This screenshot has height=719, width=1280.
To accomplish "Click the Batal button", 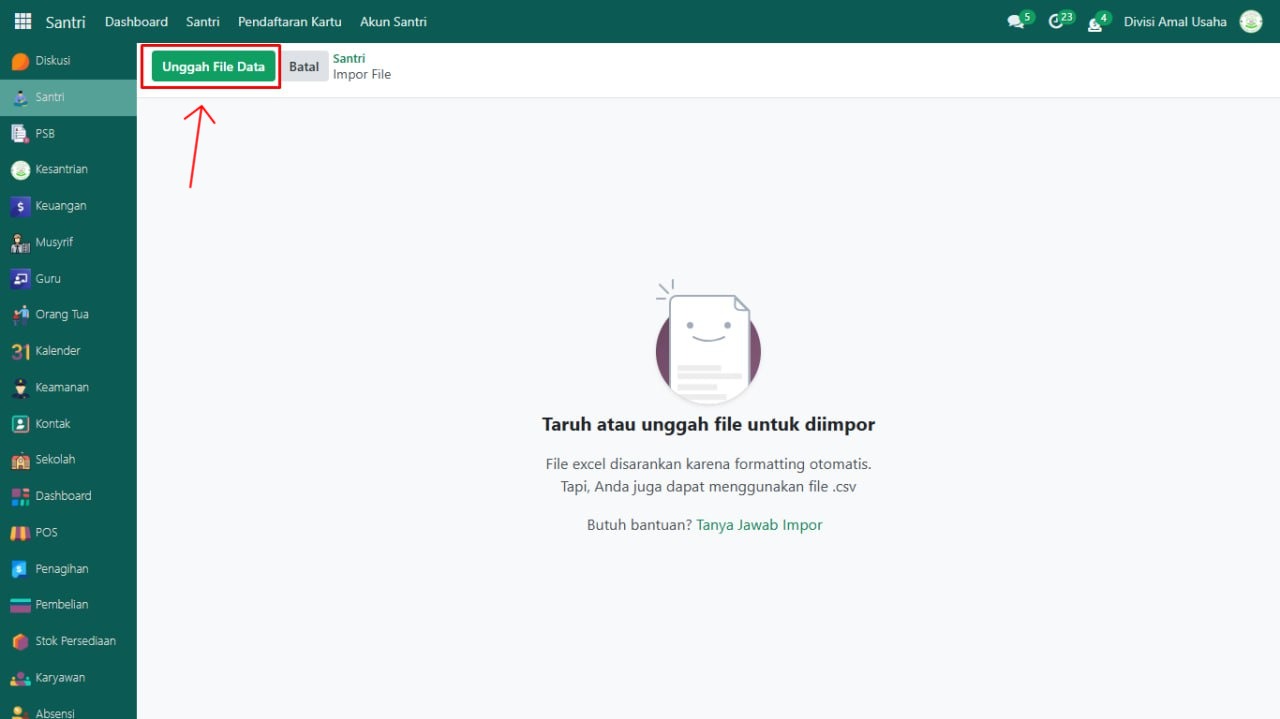I will tap(304, 67).
